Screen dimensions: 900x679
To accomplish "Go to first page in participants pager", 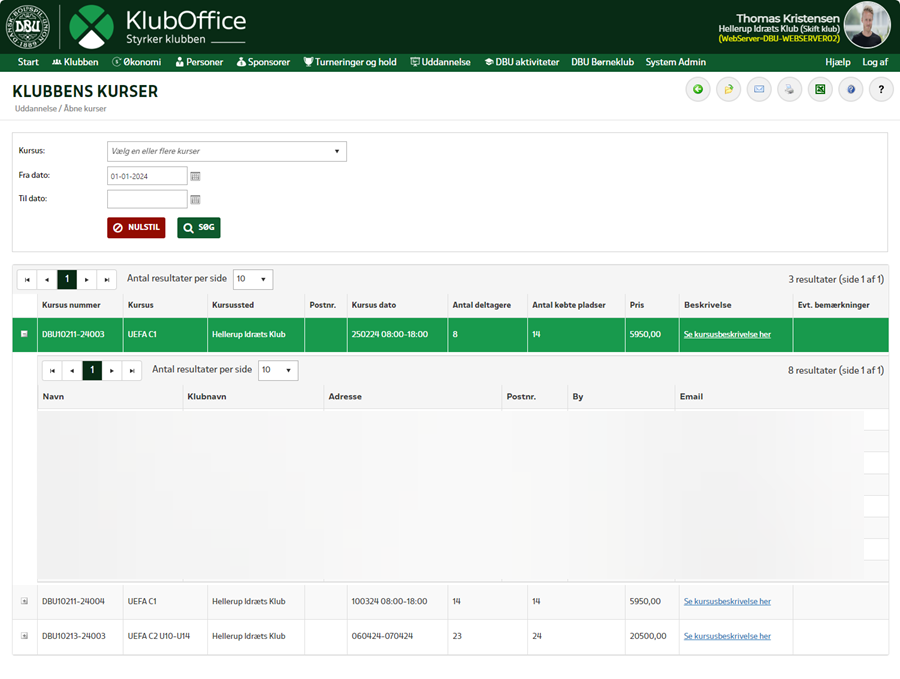I will click(x=52, y=370).
